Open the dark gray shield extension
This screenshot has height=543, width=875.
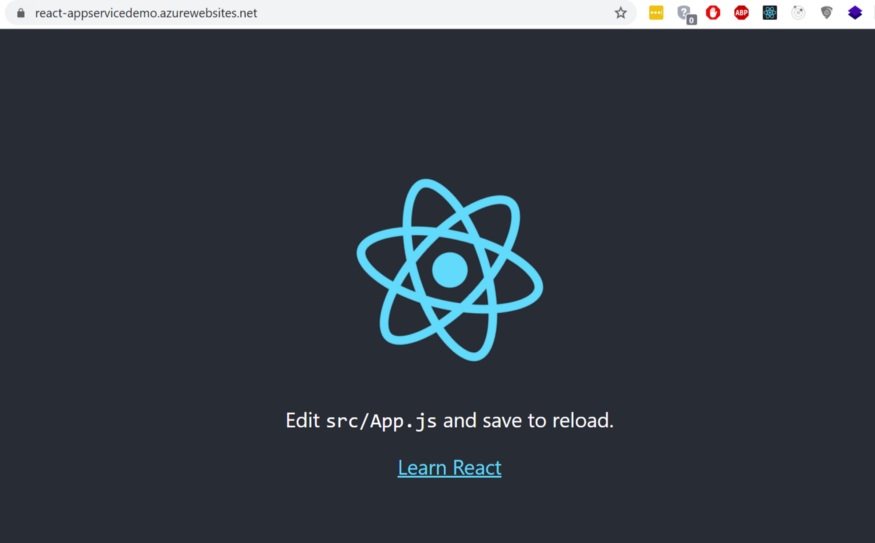[826, 13]
